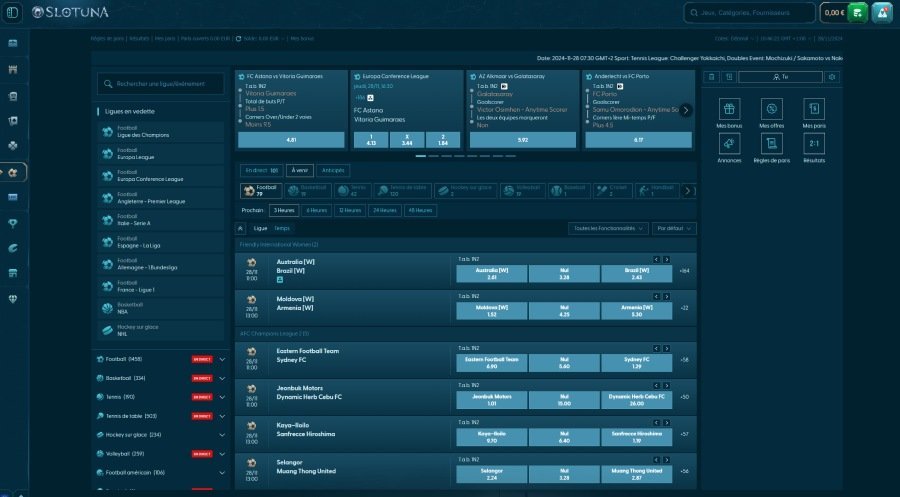The height and width of the screenshot is (497, 900).
Task: Switch grouping to Temps
Action: [x=282, y=228]
